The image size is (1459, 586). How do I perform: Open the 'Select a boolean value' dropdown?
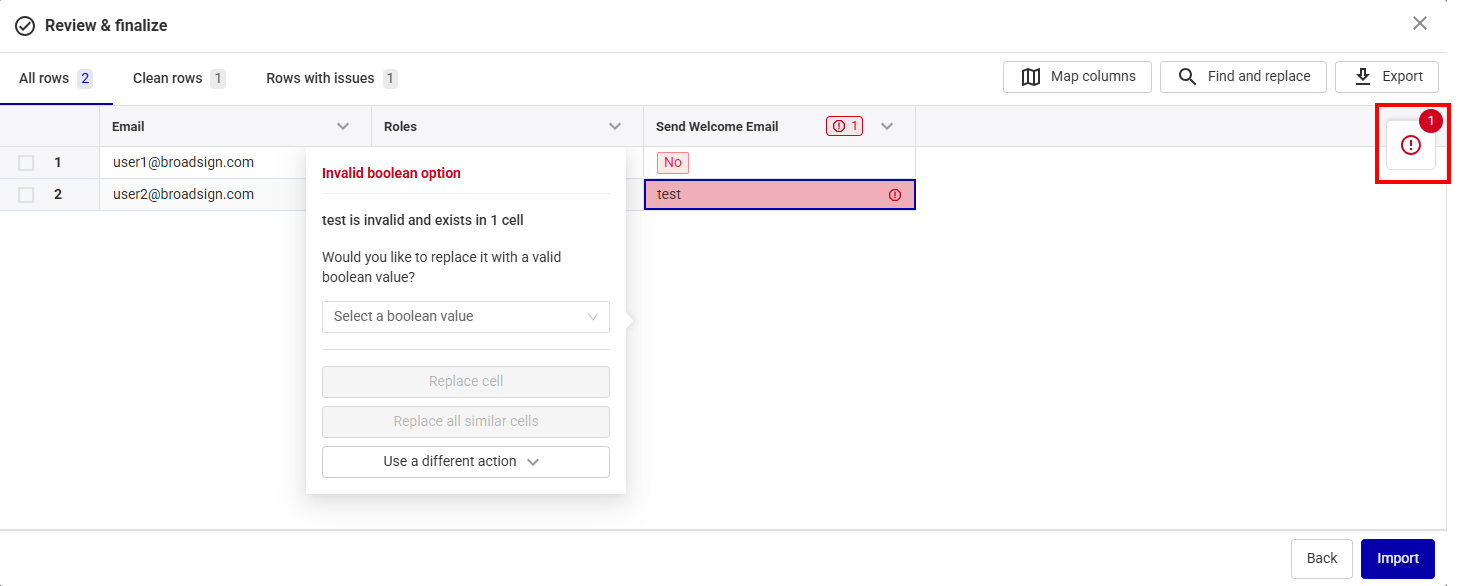[465, 317]
